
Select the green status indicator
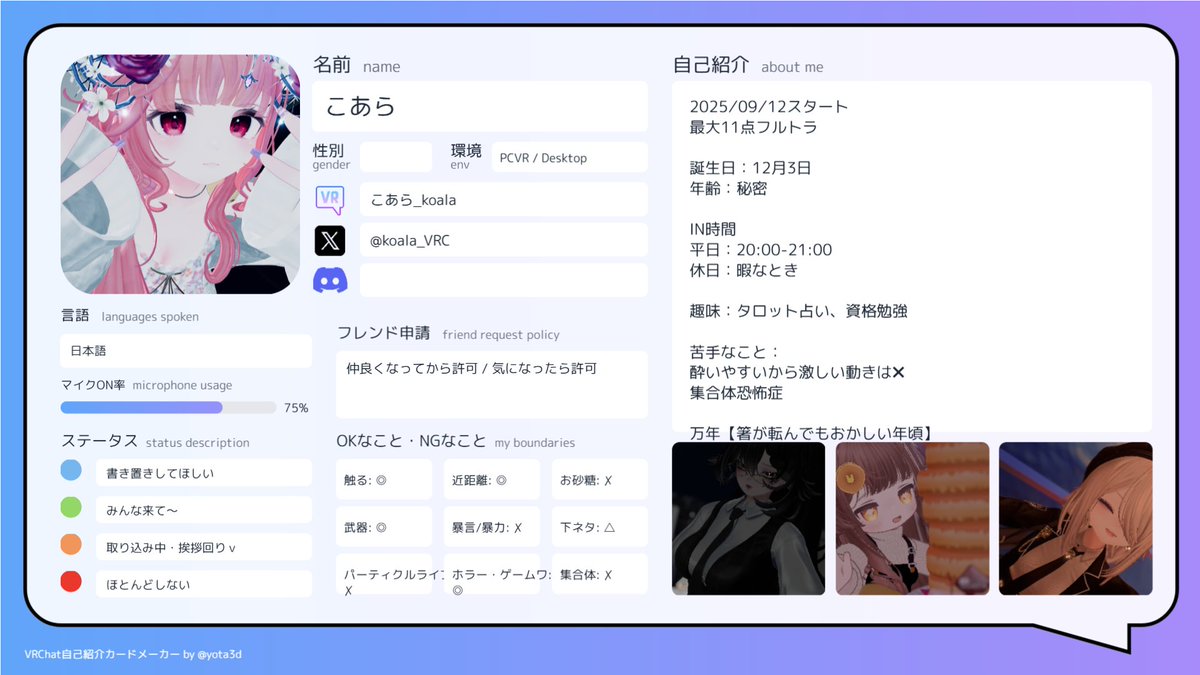[70, 507]
